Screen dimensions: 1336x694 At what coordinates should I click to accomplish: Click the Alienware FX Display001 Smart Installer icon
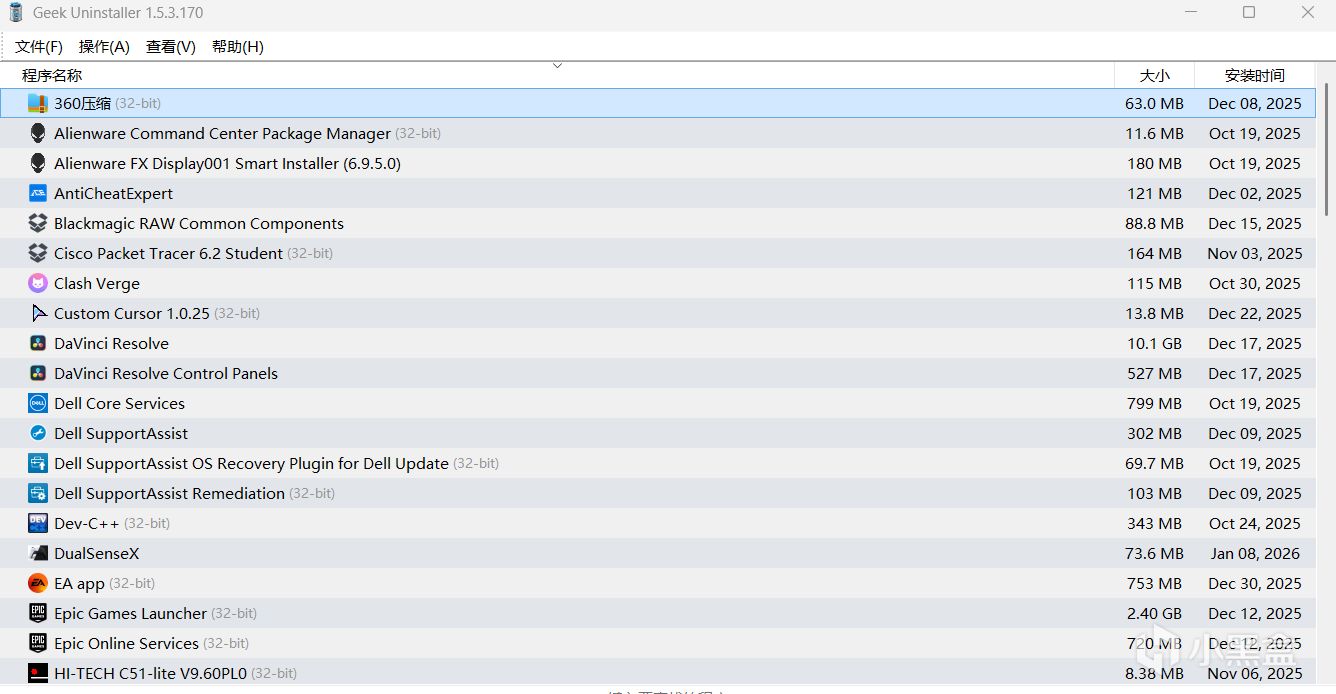[38, 163]
